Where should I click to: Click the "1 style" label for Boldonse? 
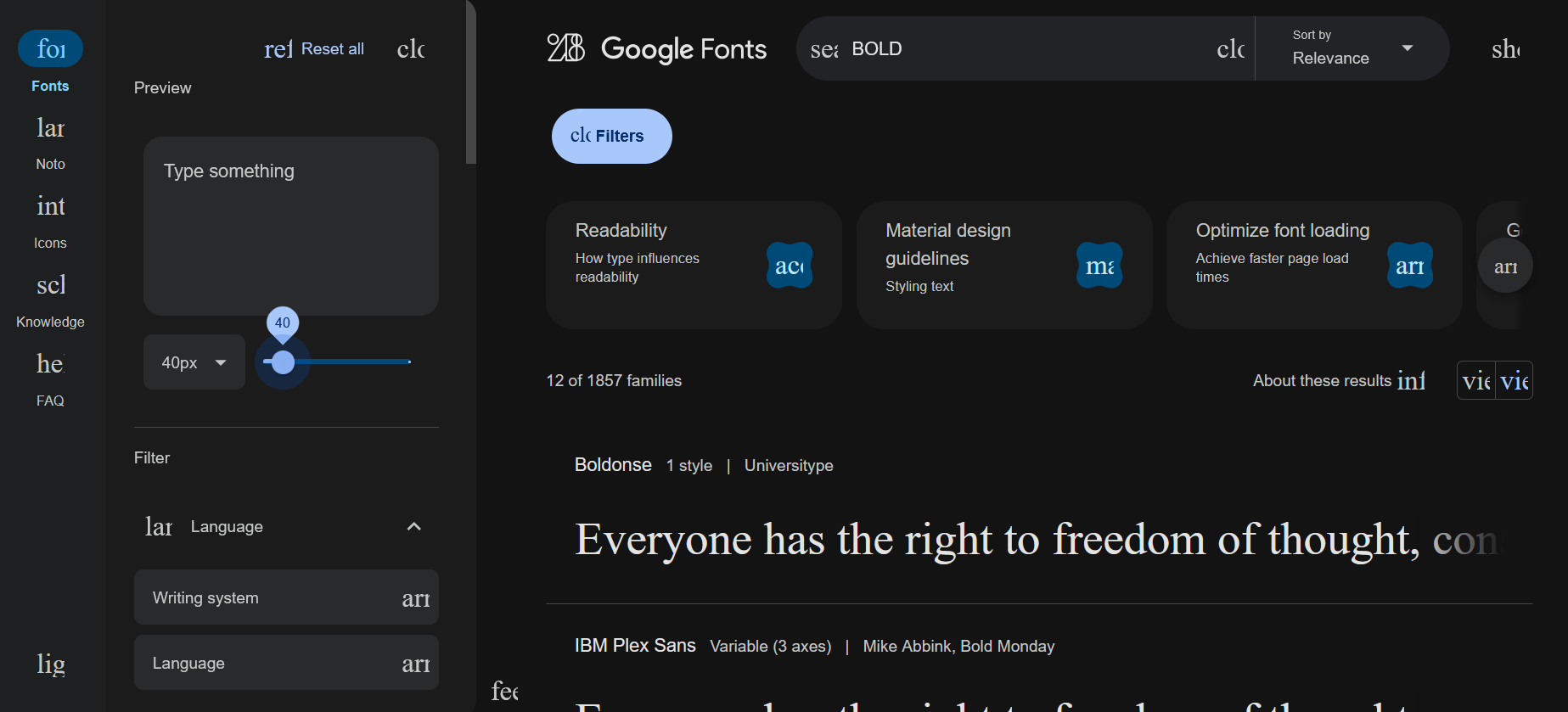pos(689,465)
